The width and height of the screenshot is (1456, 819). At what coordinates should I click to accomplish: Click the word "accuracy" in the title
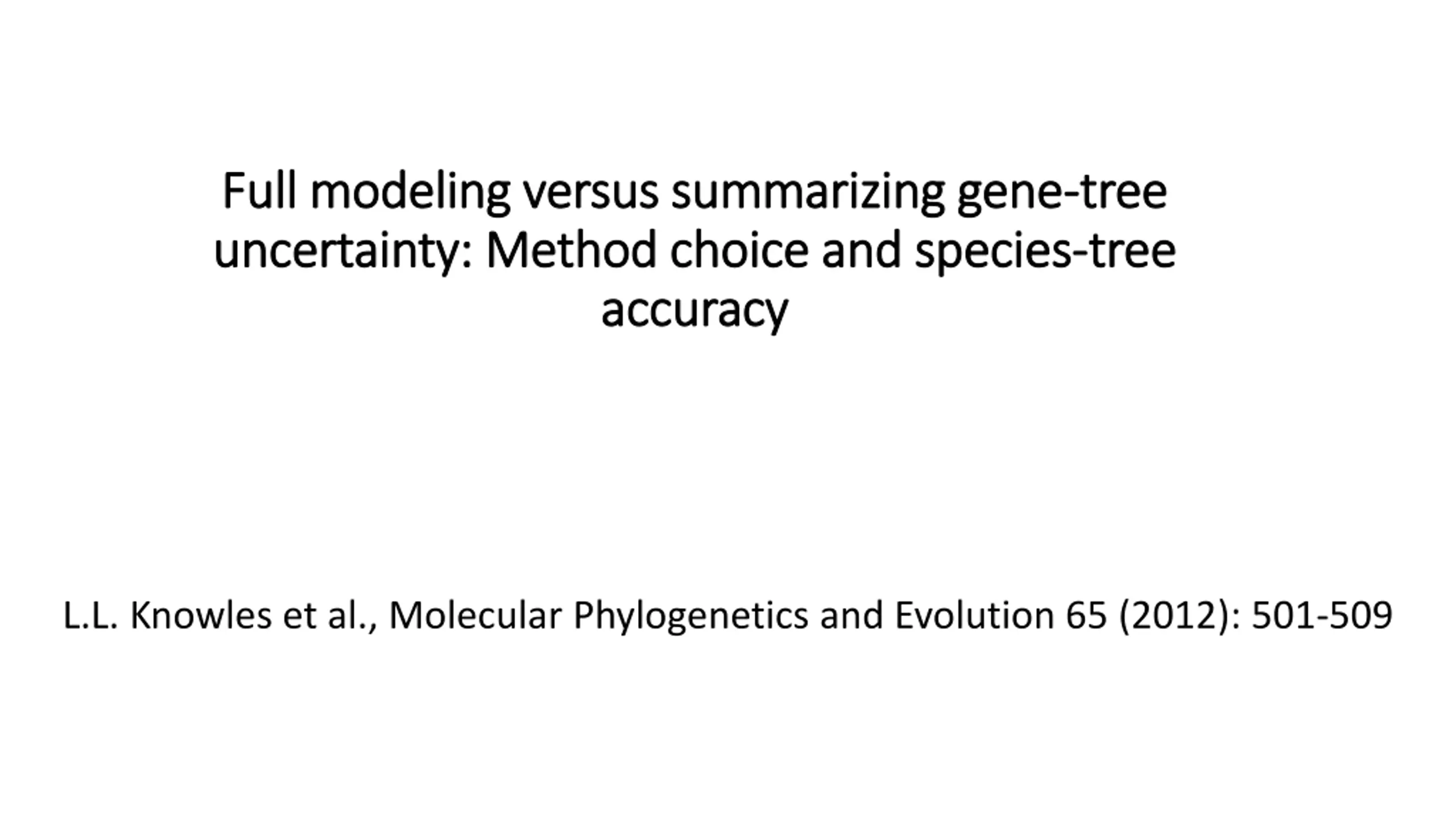pos(694,312)
